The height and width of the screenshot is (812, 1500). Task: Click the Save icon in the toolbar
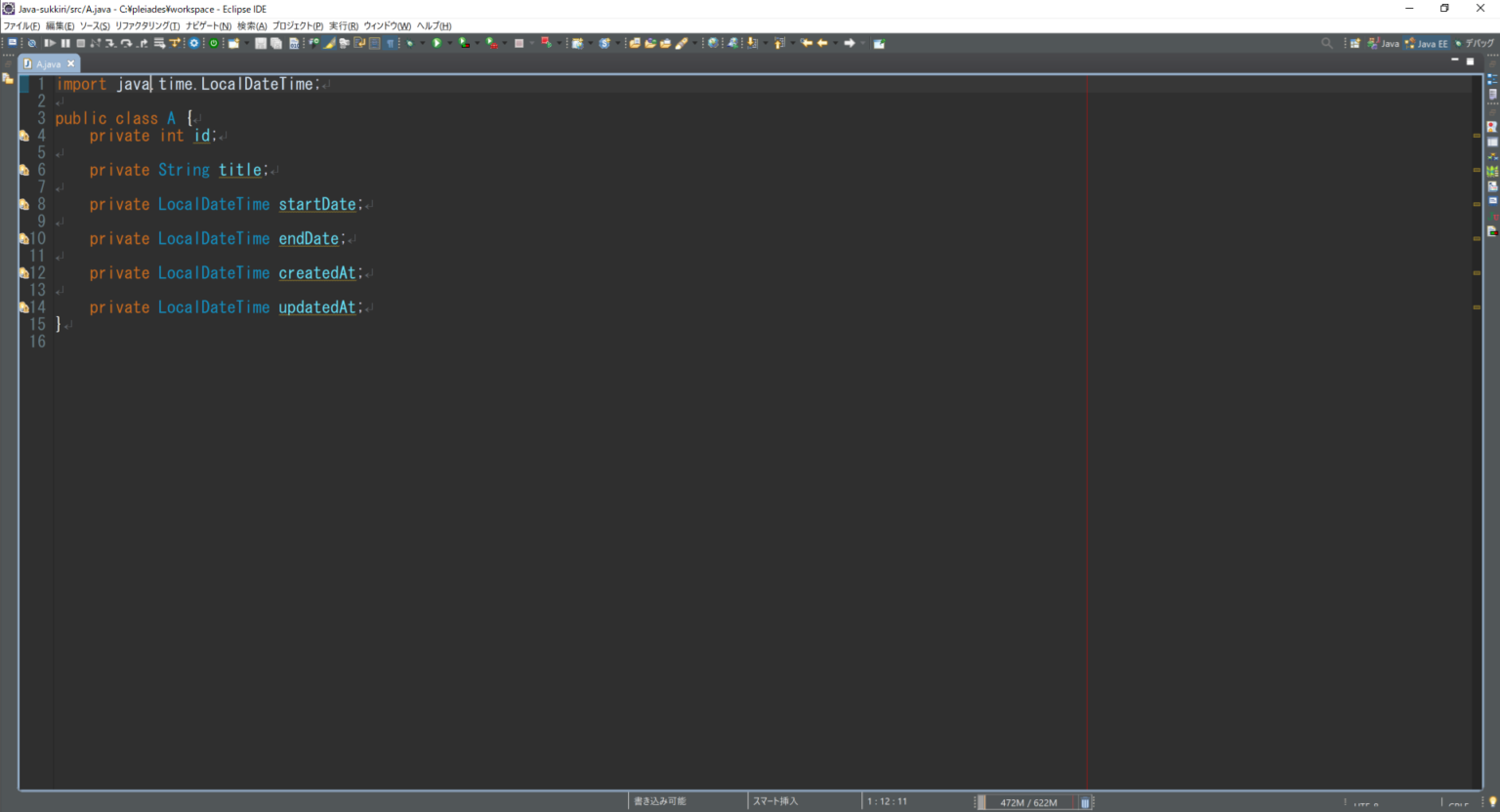[262, 42]
